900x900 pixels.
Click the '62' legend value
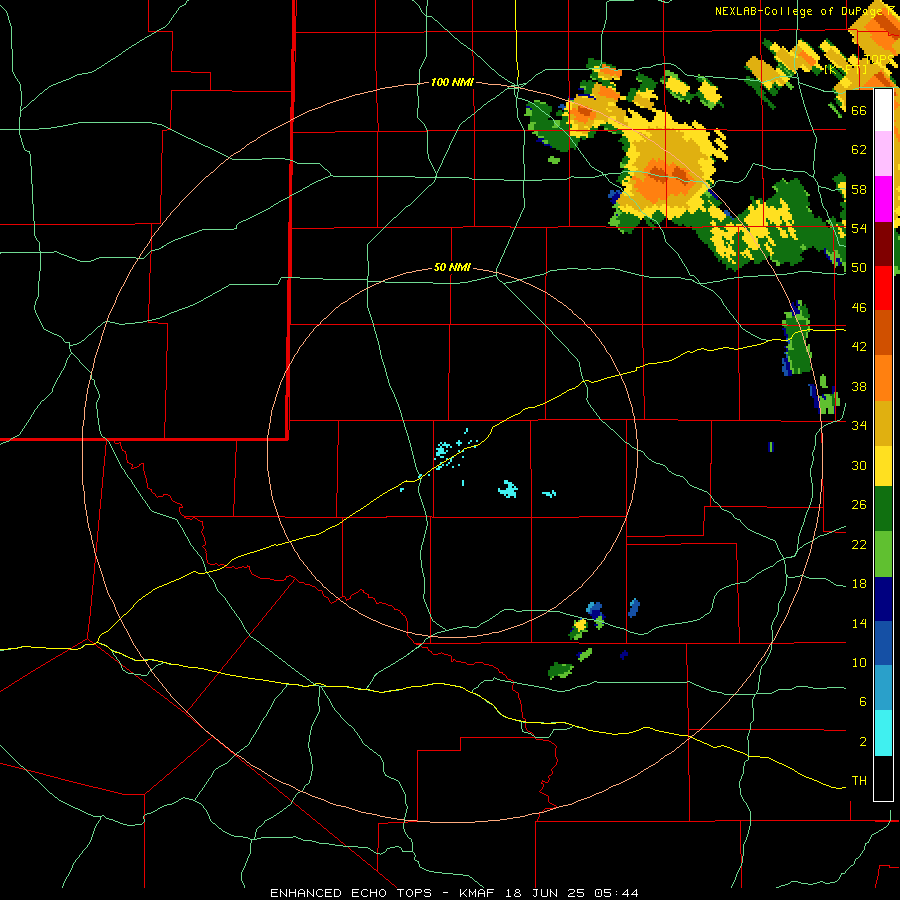[859, 150]
